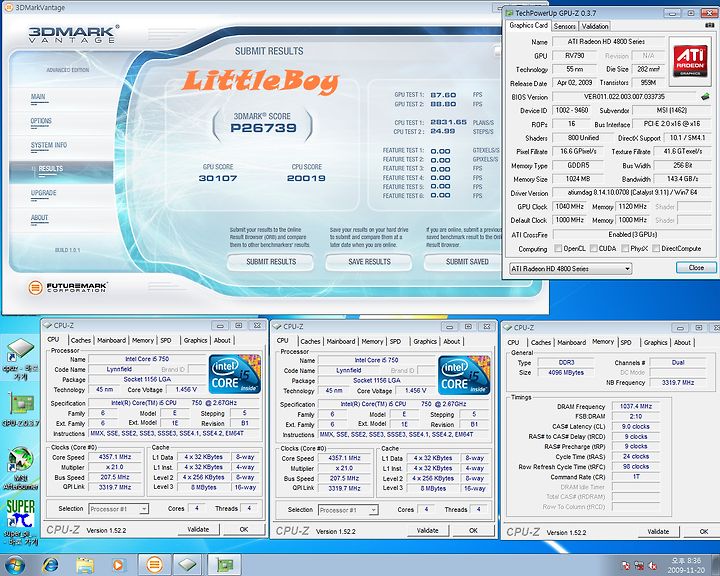Open the Caches tab in left CPU-Z
The width and height of the screenshot is (720, 576).
81,340
